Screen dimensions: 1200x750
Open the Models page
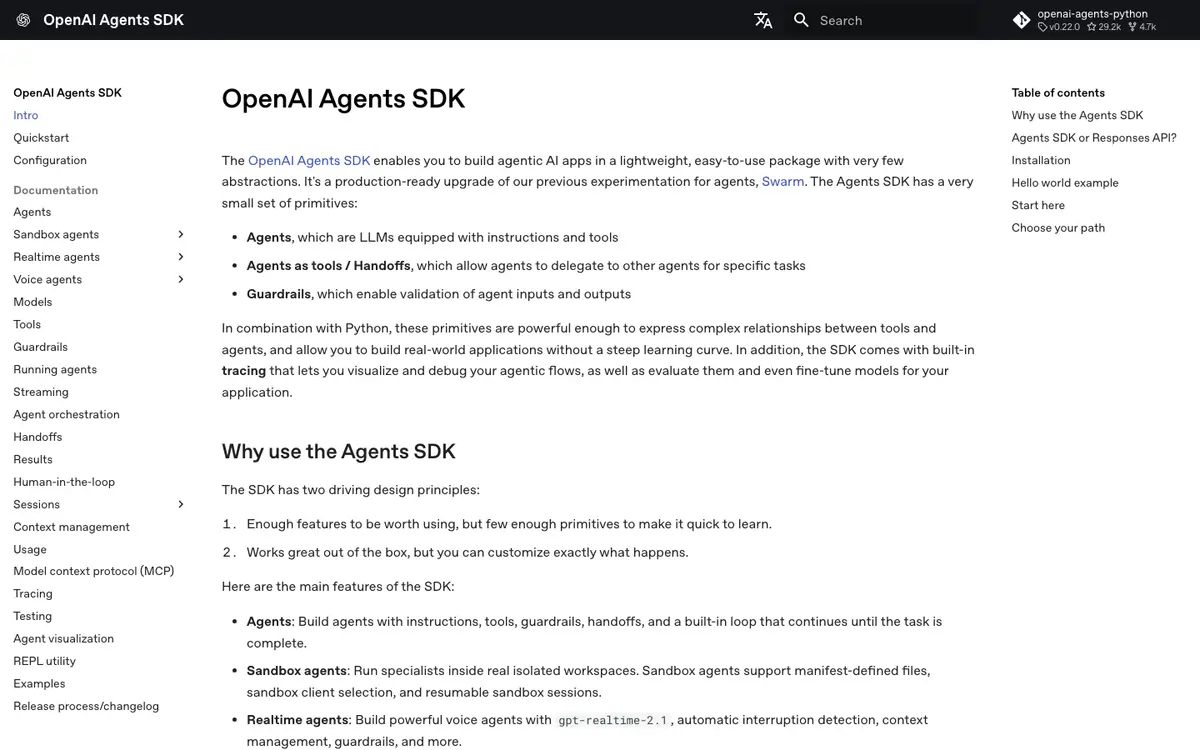(32, 302)
